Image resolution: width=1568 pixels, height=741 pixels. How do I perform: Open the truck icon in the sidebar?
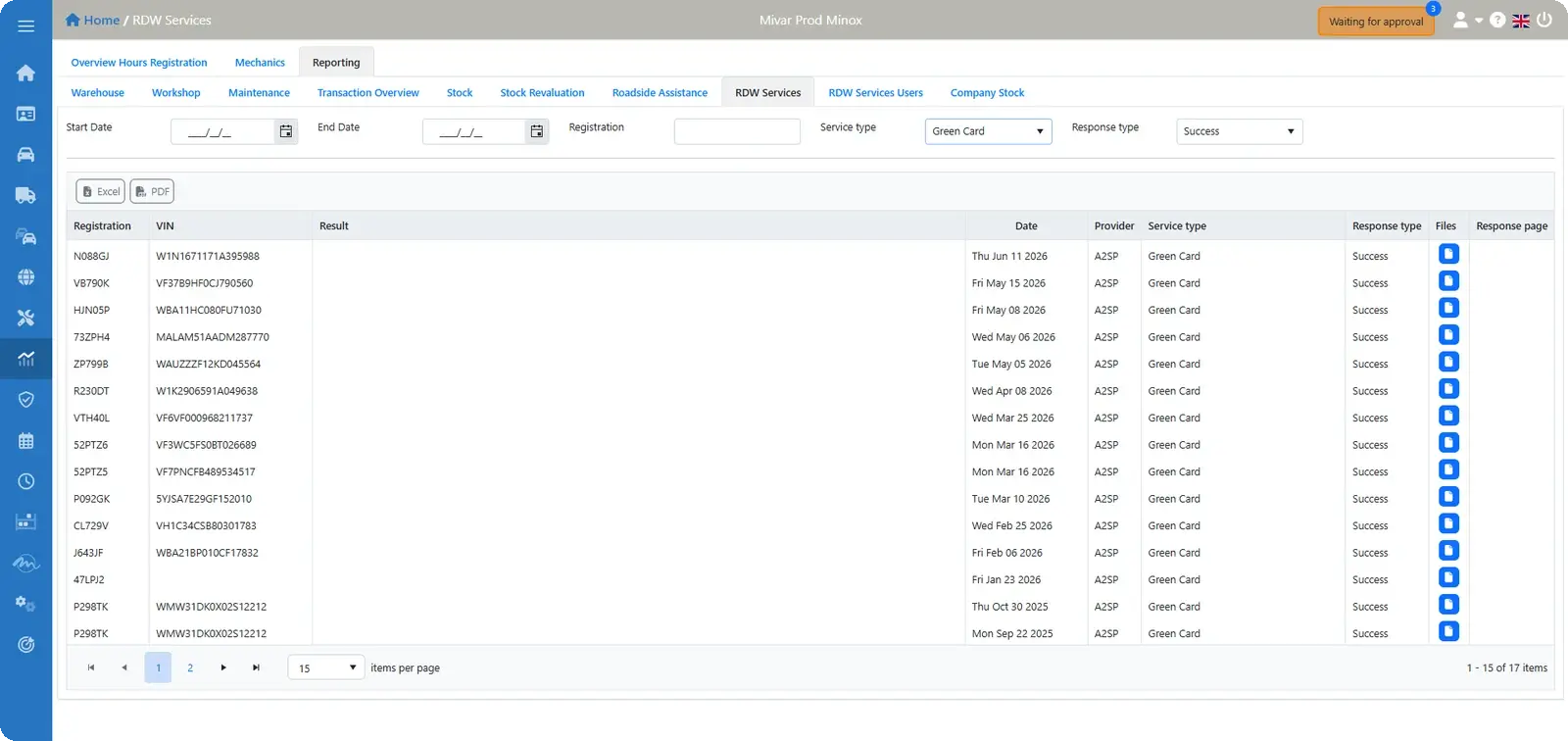[x=26, y=196]
